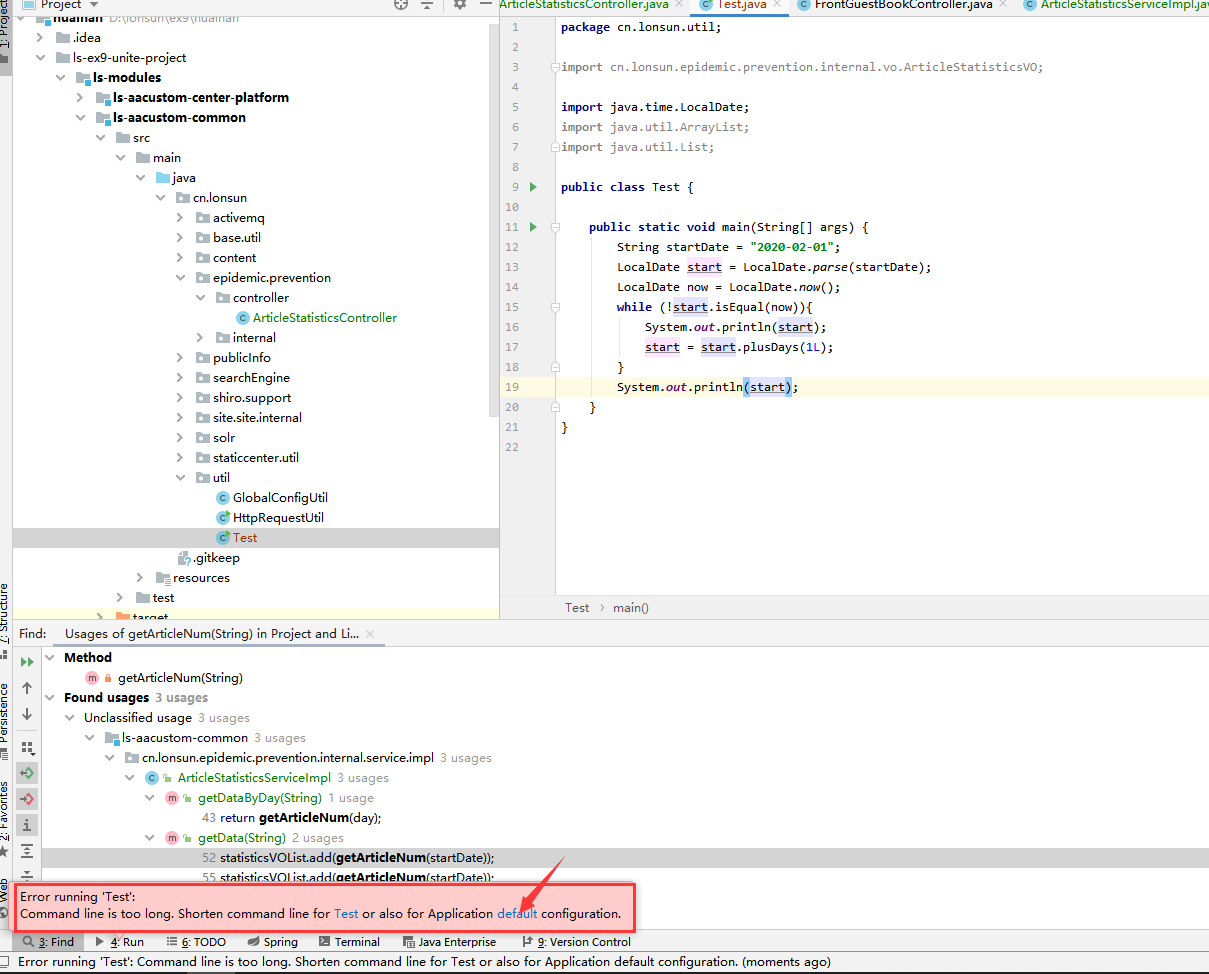This screenshot has height=974, width=1209.
Task: Go to previous occurrence arrow in Find panel
Action: (x=27, y=688)
